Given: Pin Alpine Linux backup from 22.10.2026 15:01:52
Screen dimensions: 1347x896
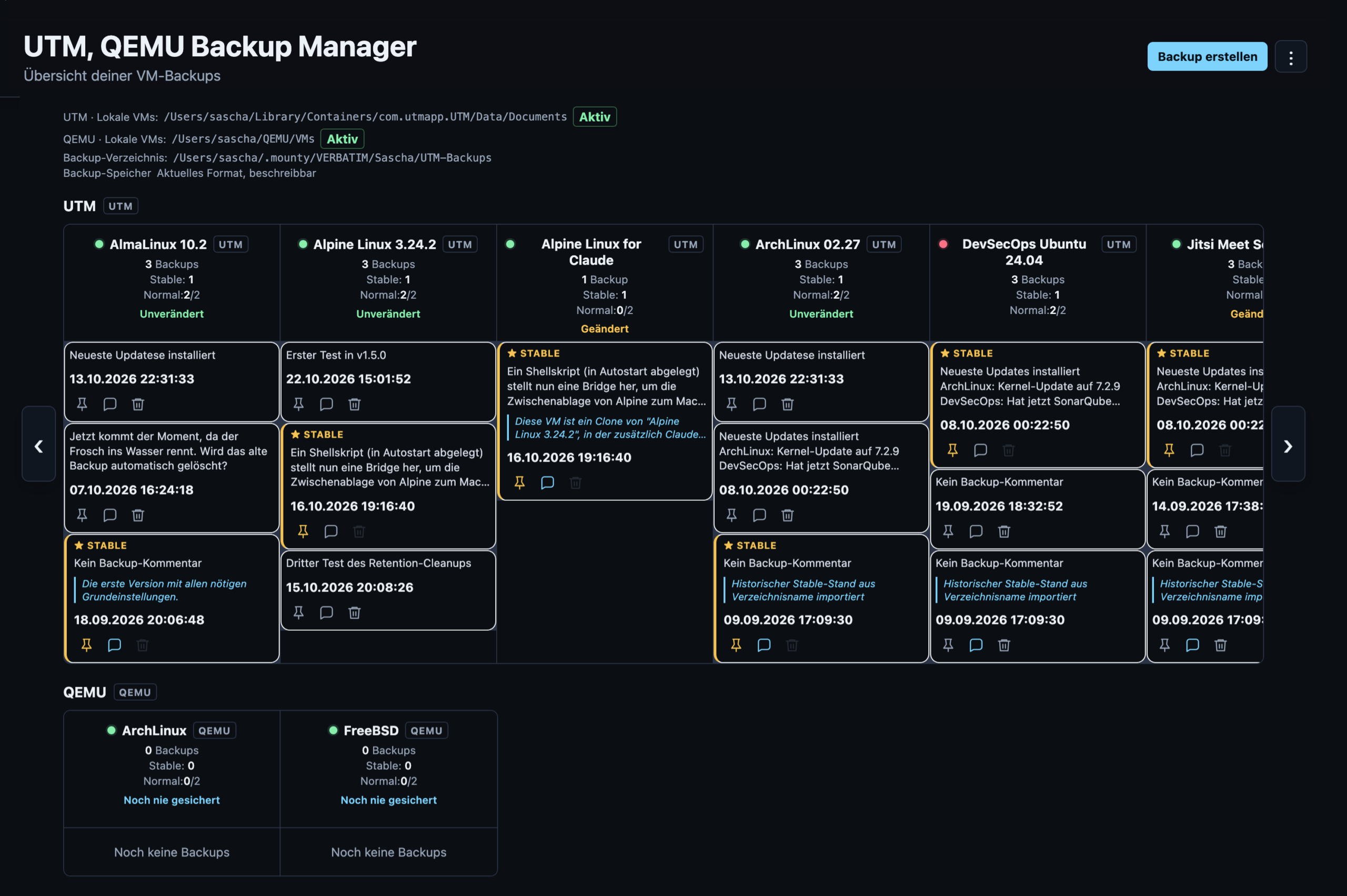Looking at the screenshot, I should tap(298, 404).
